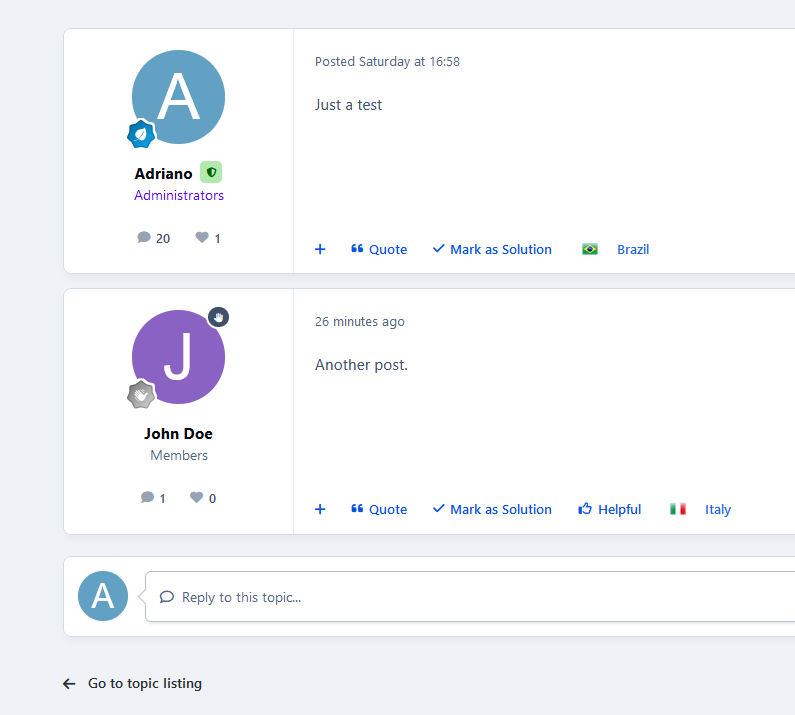Viewport: 795px width, 715px height.
Task: Toggle multiquote plus on Adriano's post
Action: click(320, 249)
